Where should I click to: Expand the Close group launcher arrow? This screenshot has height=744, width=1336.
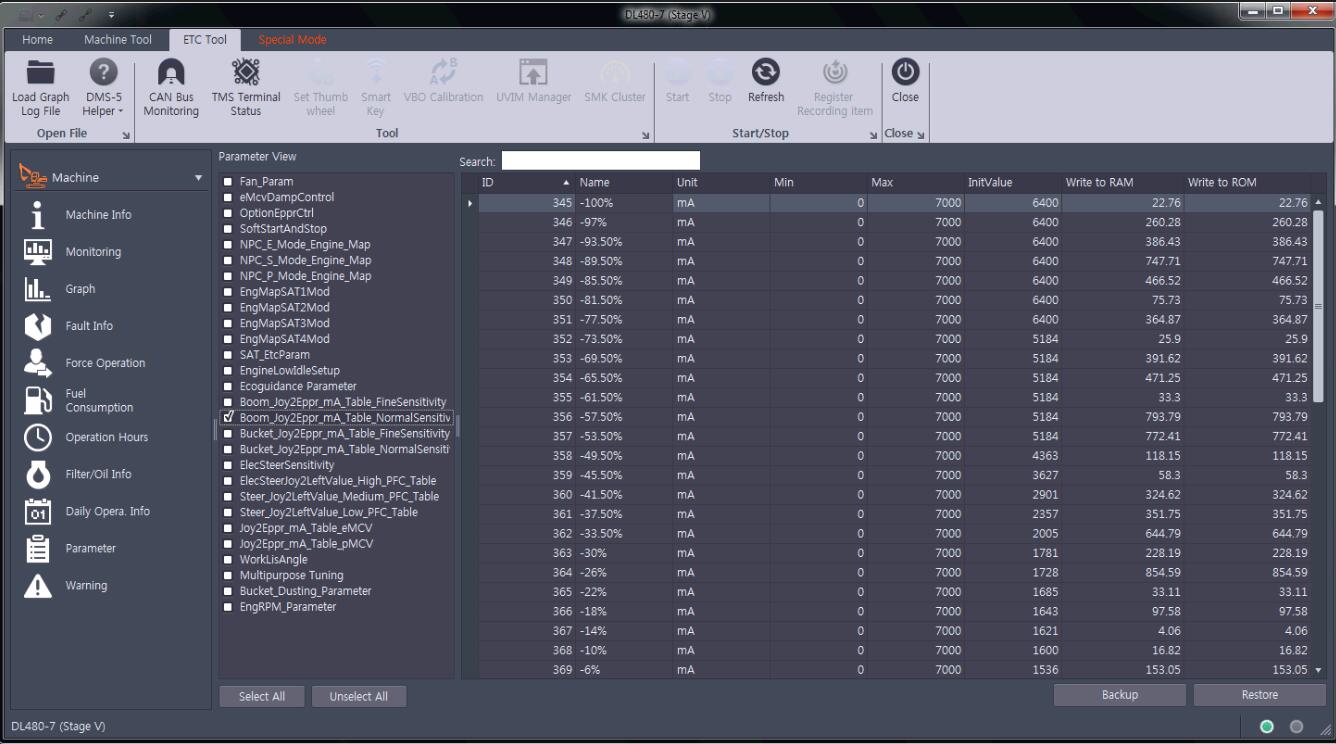pyautogui.click(x=920, y=134)
